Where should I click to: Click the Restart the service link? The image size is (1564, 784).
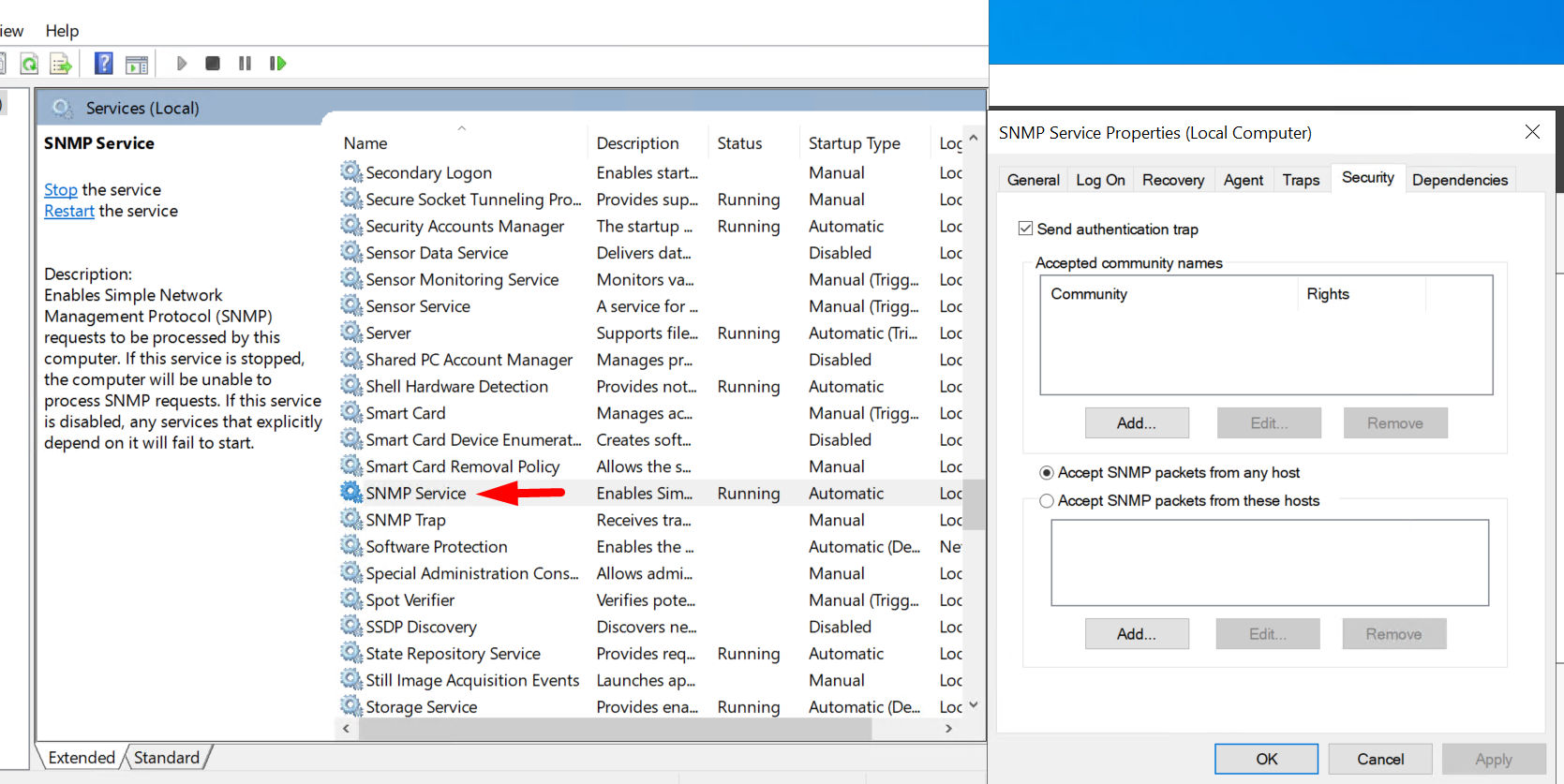pos(69,211)
